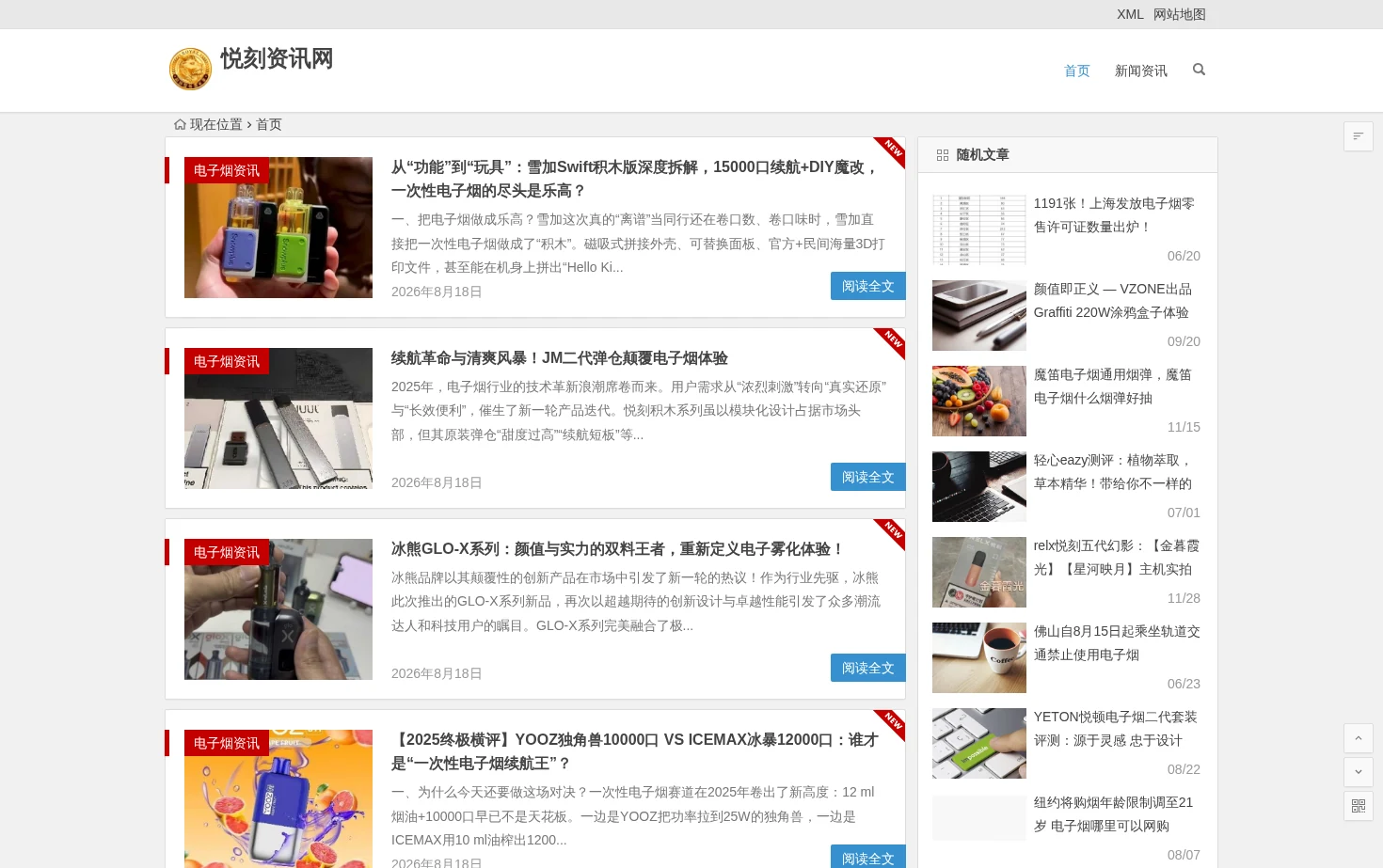This screenshot has height=868, width=1383.
Task: Click 电子烟资讯 tag on 雪加Swift article
Action: point(227,170)
